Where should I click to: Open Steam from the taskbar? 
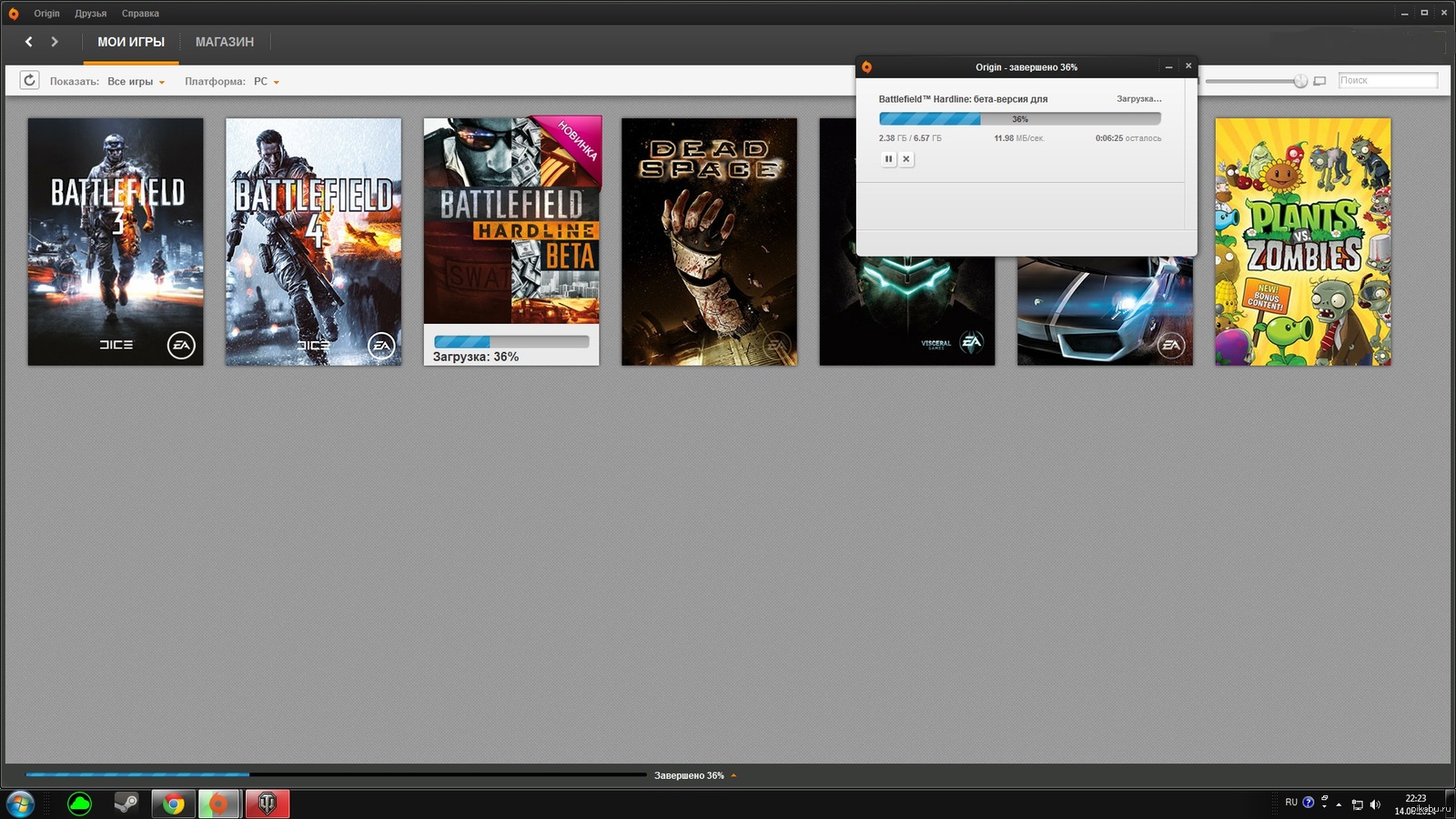click(x=126, y=804)
